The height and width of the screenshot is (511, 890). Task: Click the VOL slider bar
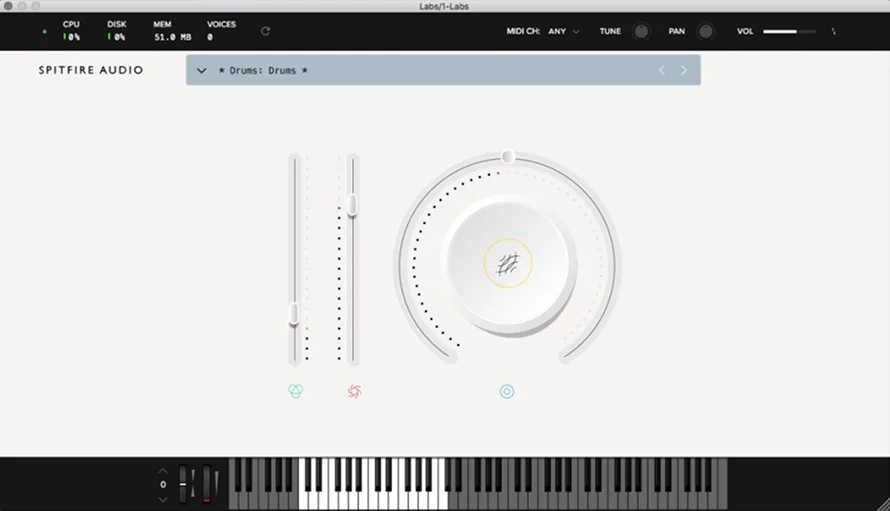coord(790,32)
